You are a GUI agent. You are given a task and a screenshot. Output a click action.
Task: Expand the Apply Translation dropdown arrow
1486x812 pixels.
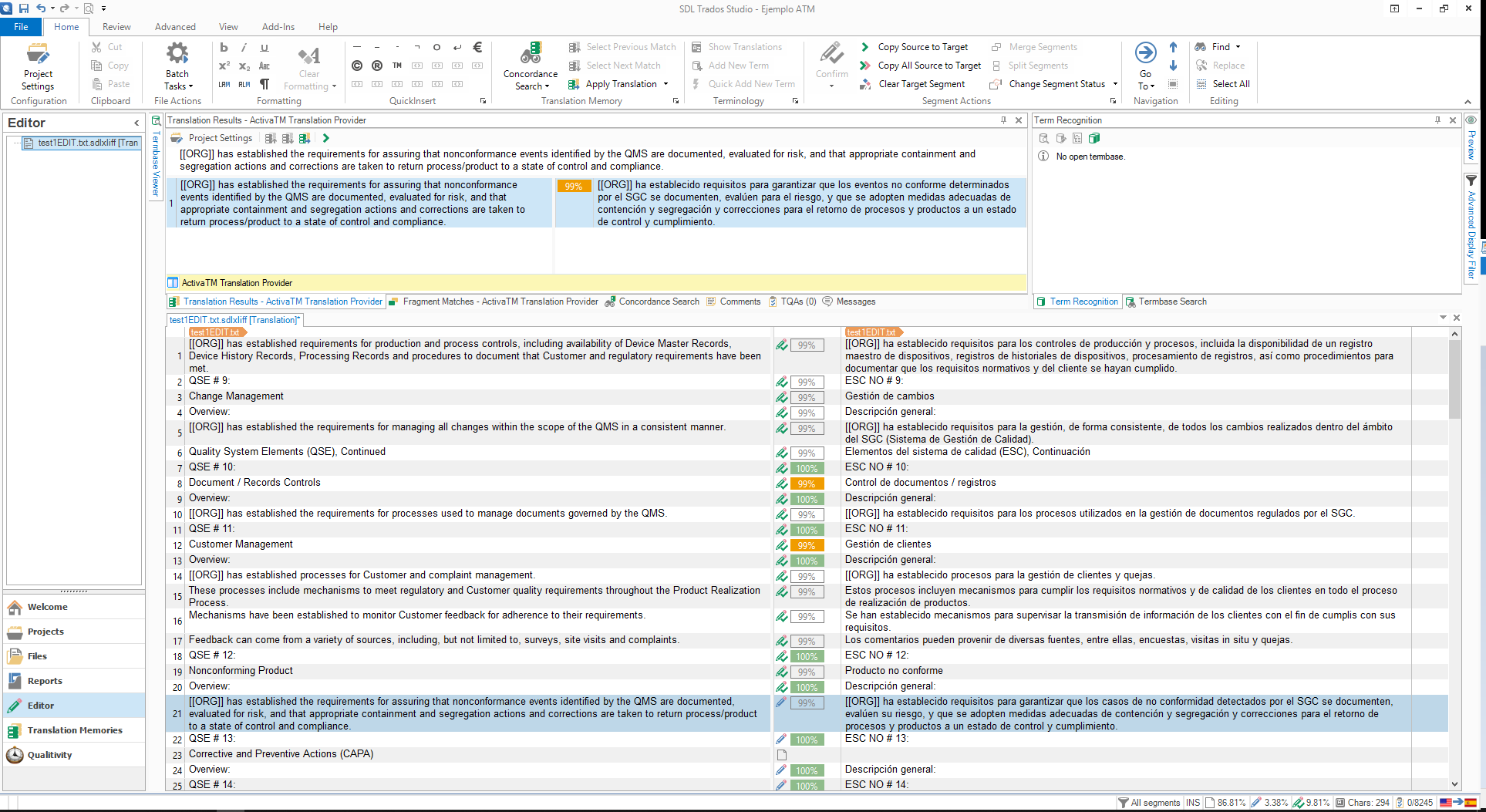[665, 84]
